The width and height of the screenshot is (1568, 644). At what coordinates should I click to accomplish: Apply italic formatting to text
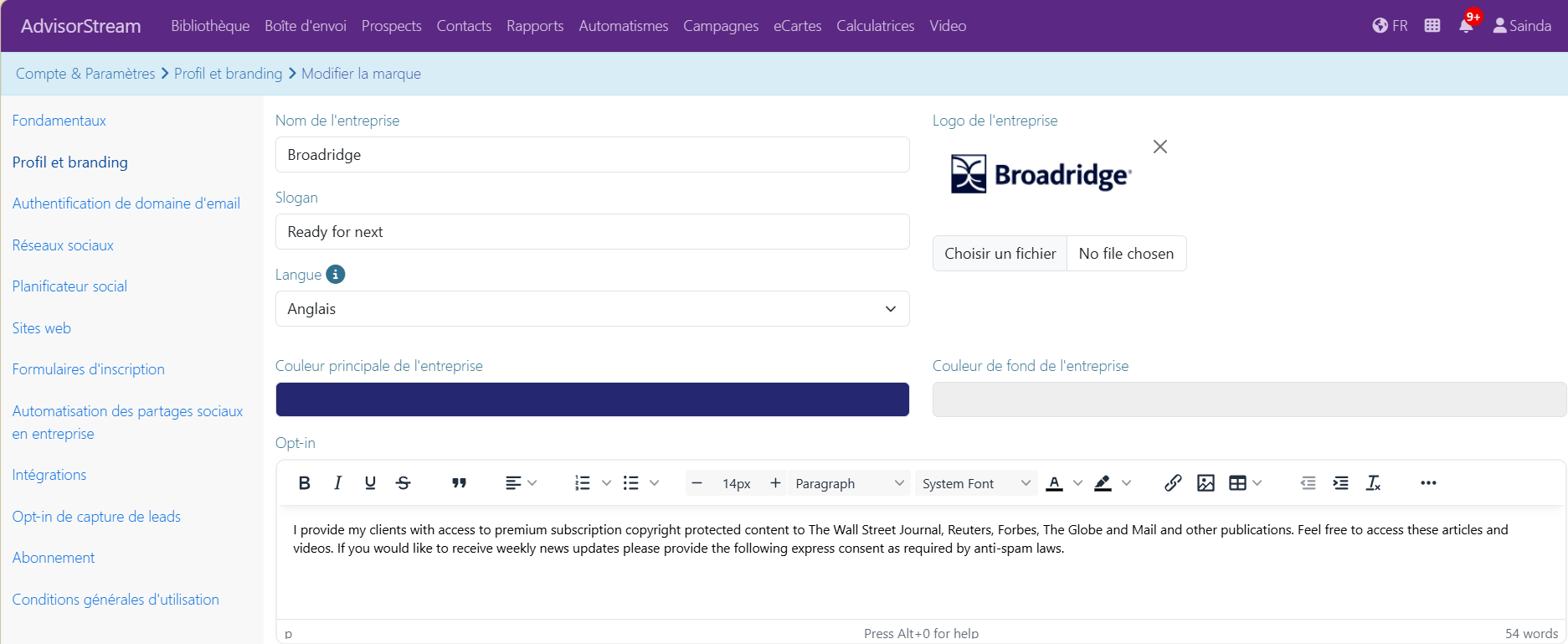click(337, 483)
